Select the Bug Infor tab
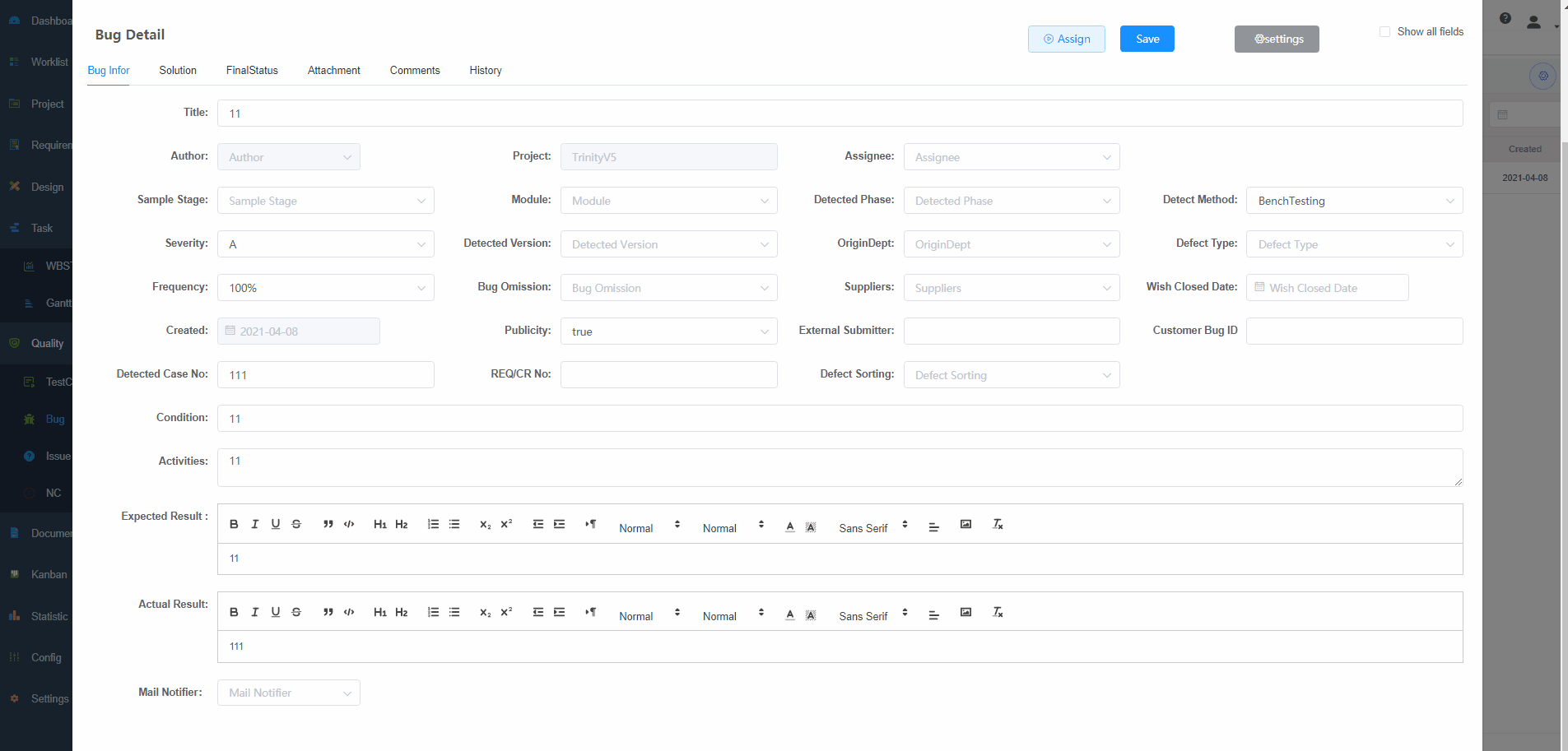The image size is (1568, 751). pos(109,70)
